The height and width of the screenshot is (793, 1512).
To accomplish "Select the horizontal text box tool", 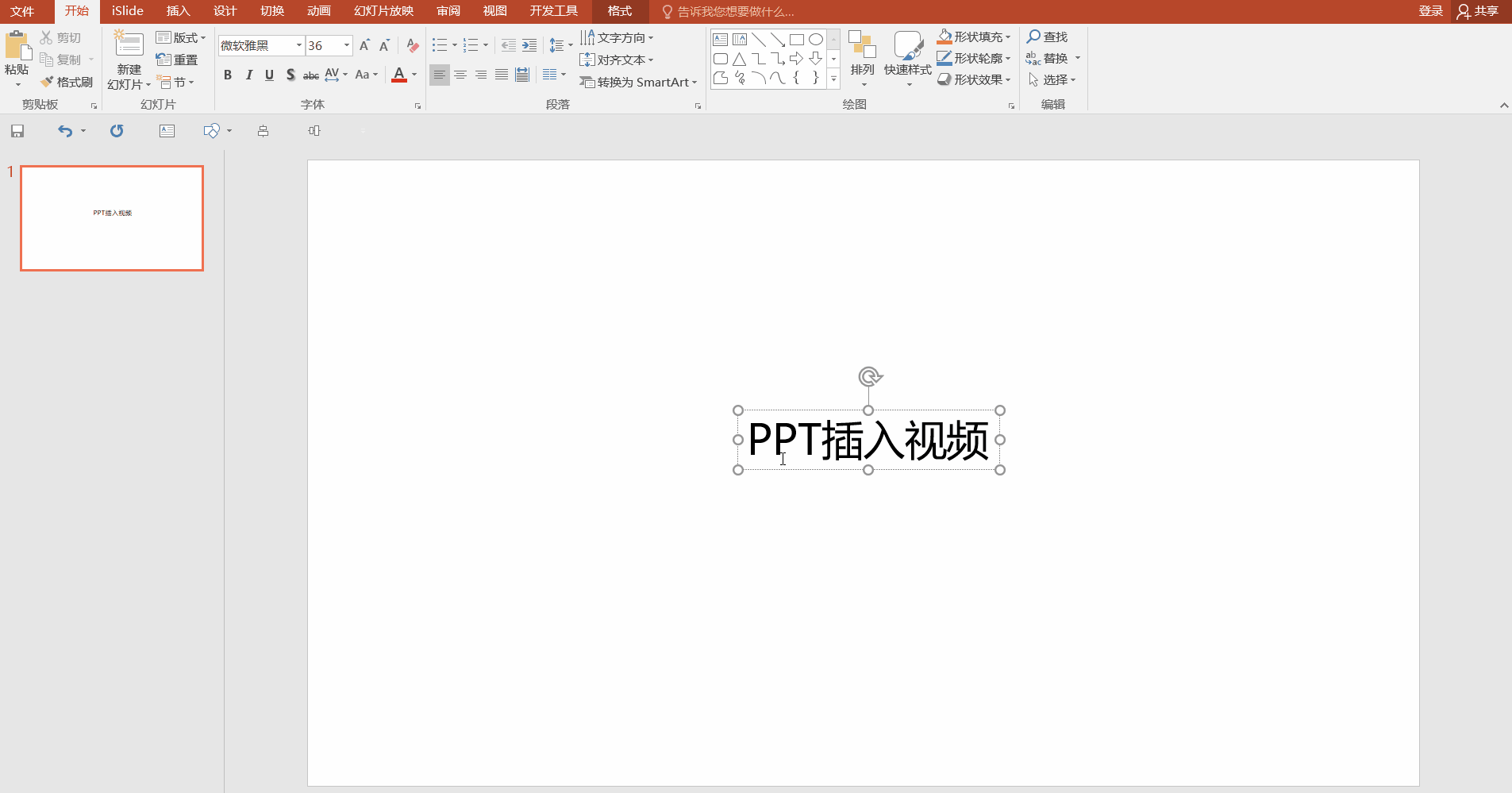I will coord(721,38).
